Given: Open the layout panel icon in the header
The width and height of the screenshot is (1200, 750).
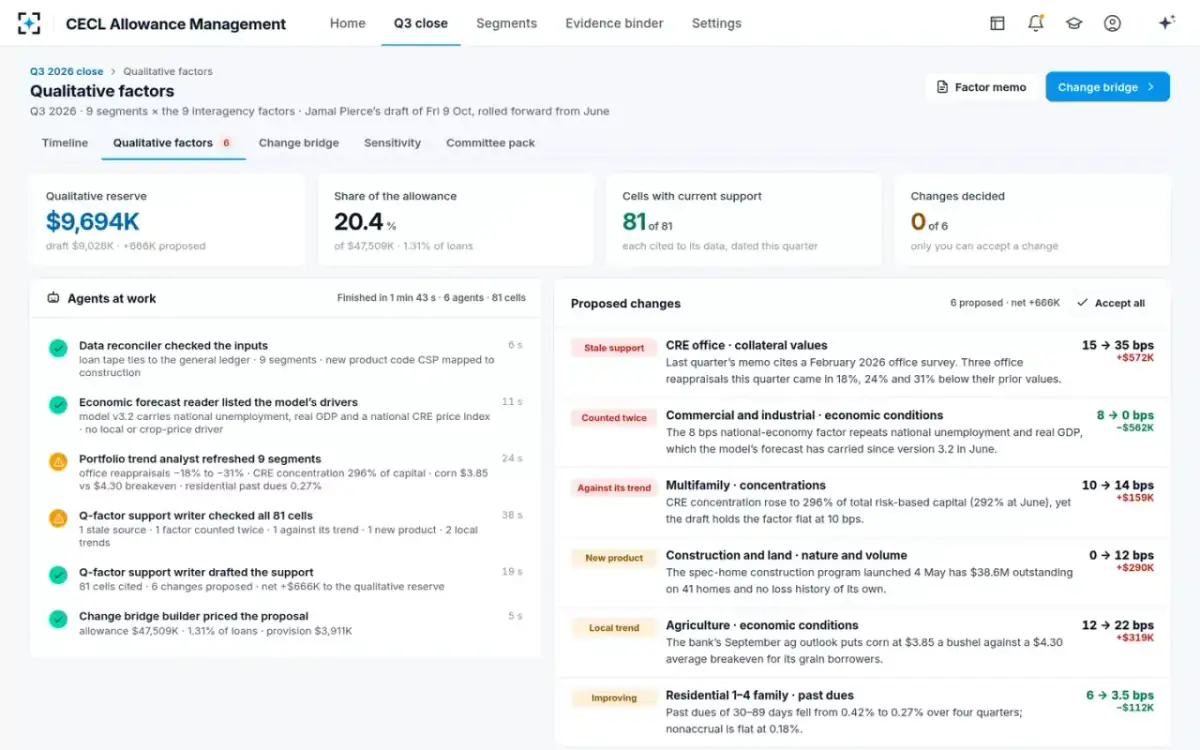Looking at the screenshot, I should point(997,23).
